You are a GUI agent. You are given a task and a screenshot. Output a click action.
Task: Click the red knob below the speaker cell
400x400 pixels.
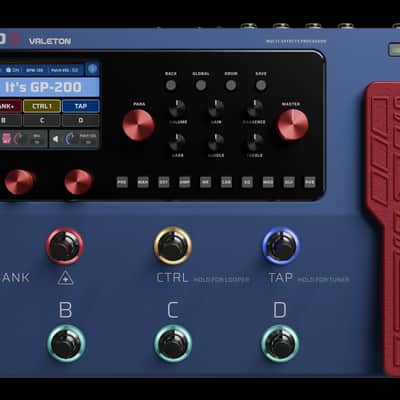click(78, 182)
